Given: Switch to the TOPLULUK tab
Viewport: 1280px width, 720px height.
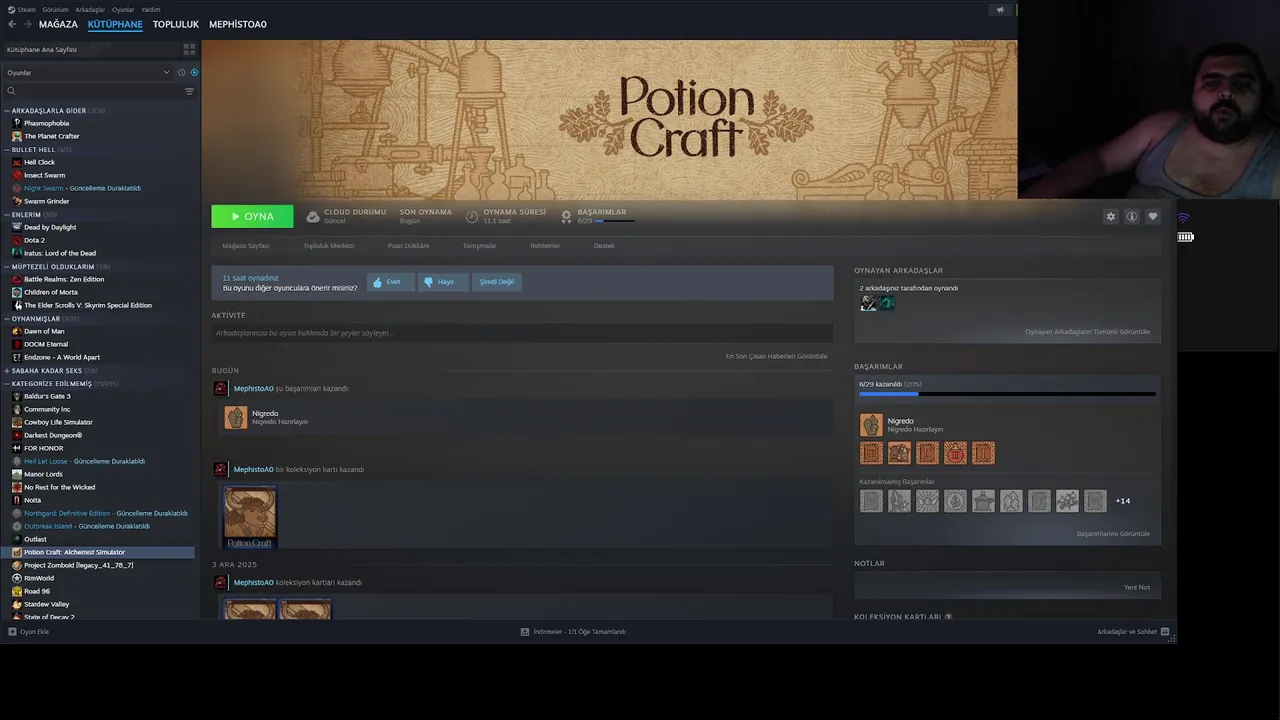Looking at the screenshot, I should 176,24.
